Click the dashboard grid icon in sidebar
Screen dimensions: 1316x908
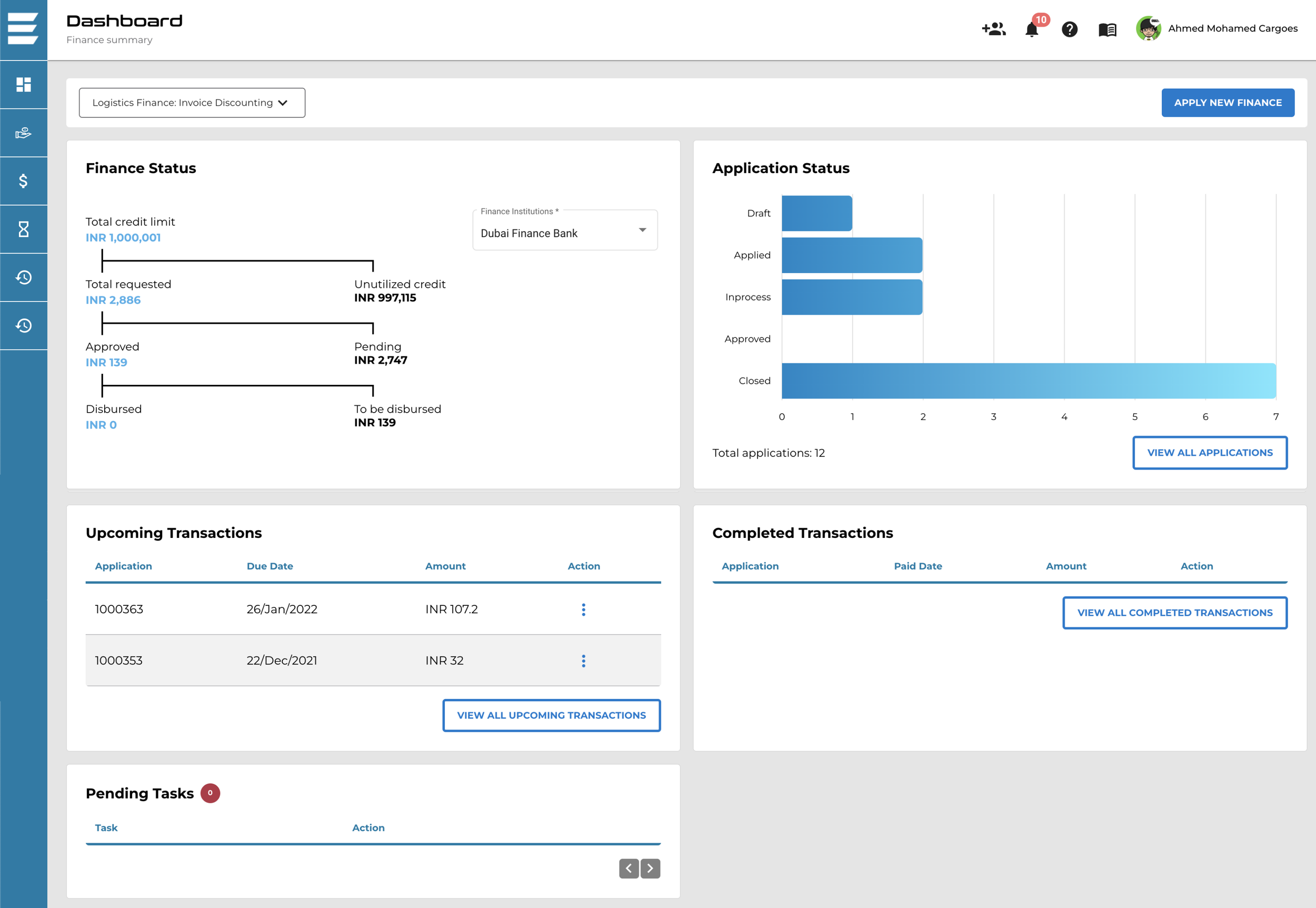tap(23, 84)
